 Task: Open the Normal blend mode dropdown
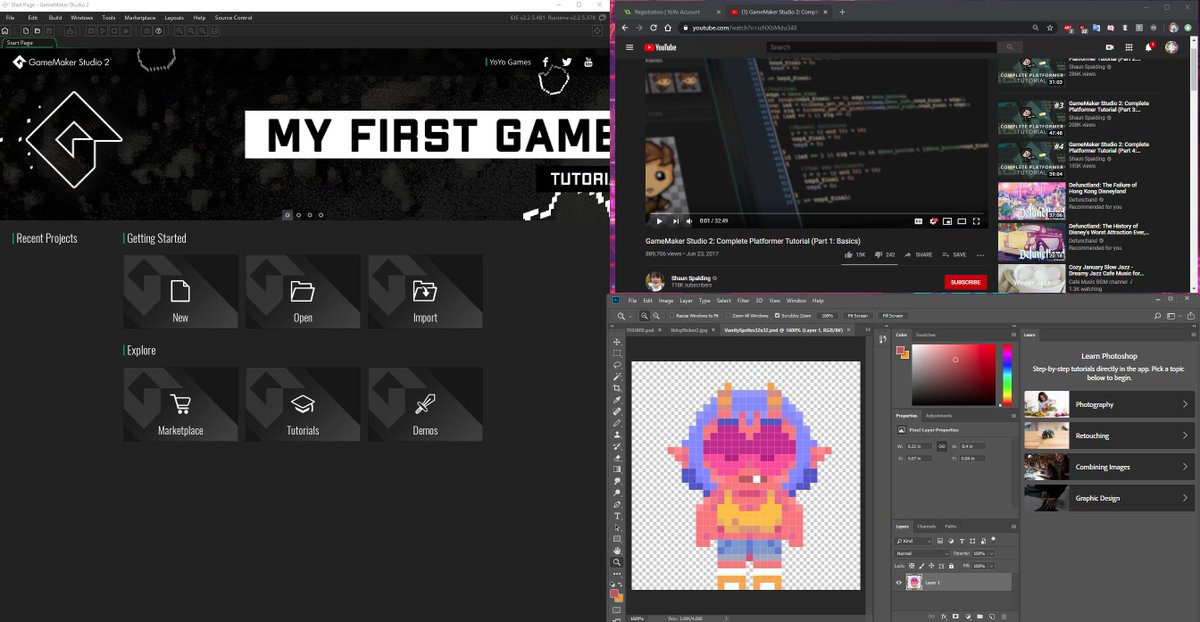click(922, 554)
